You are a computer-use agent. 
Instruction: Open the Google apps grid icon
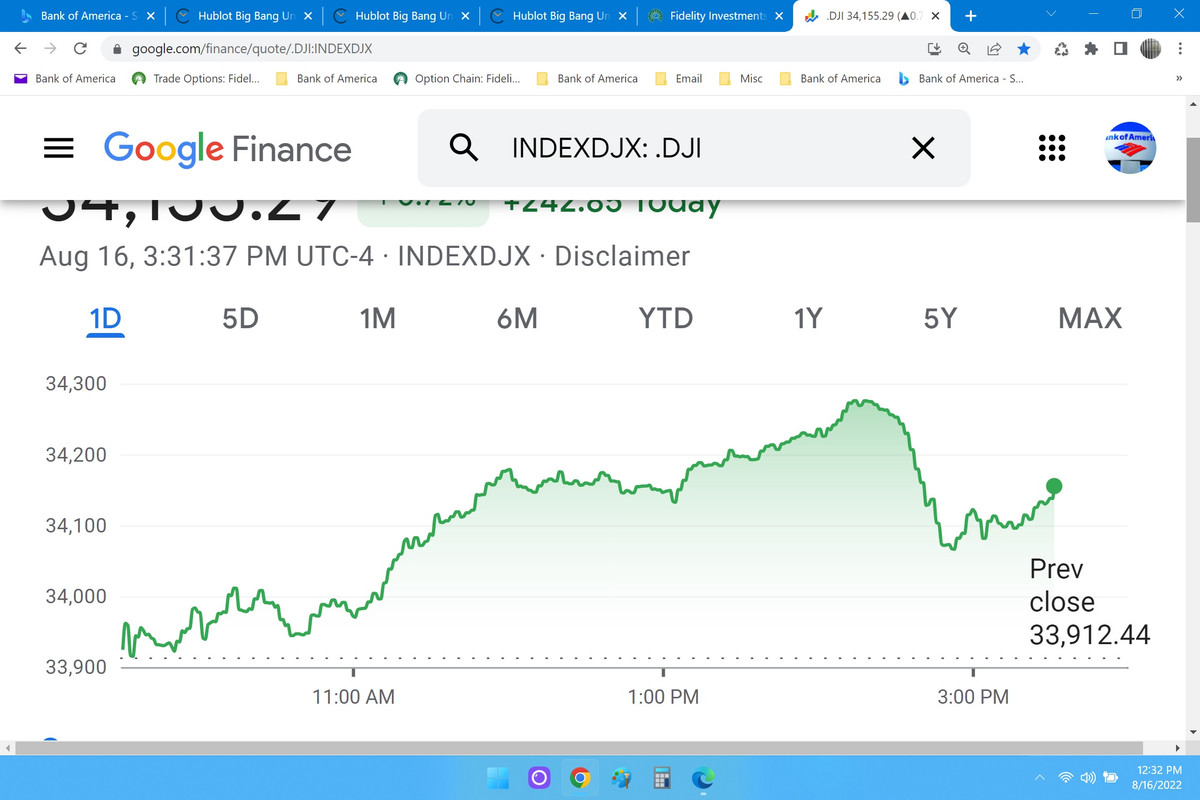(1052, 148)
